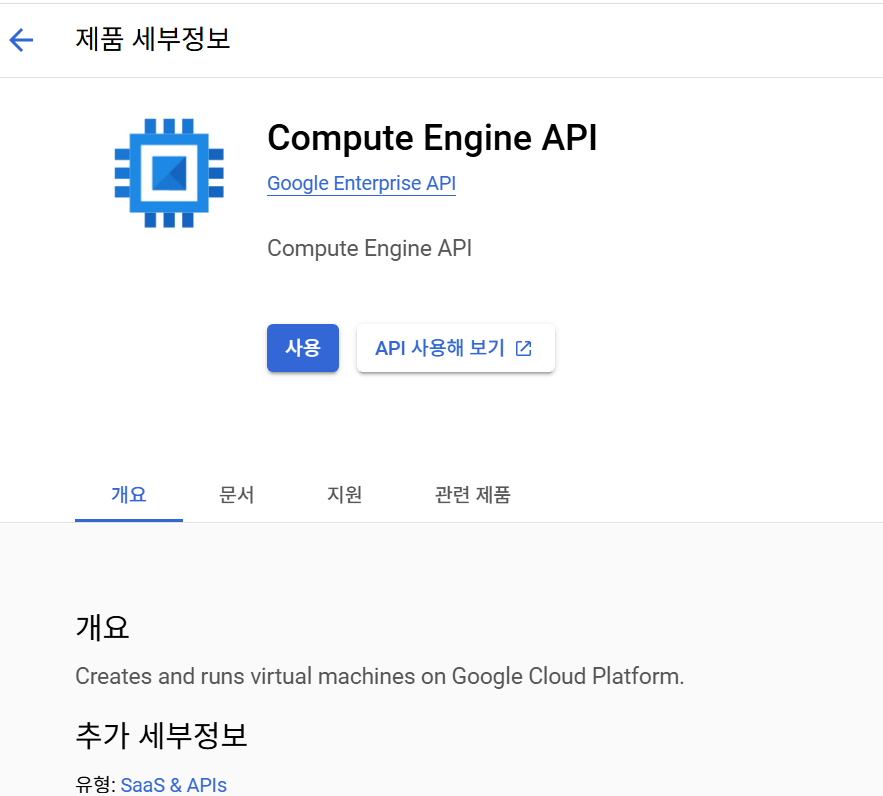Click the 유형: label text
The image size is (883, 796).
pos(96,785)
